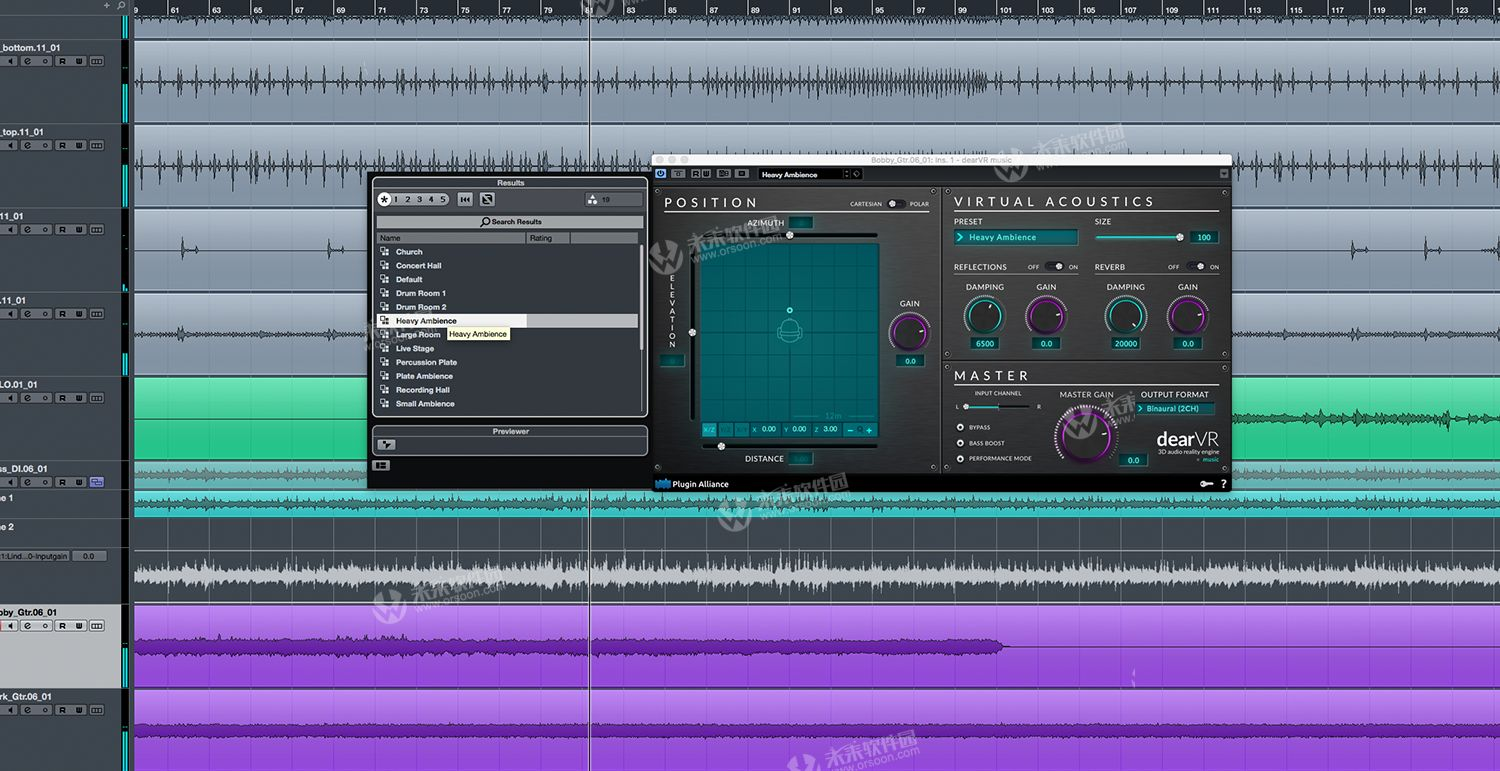Enable BASS BOOST option
Screen dimensions: 1500x771
coord(961,443)
